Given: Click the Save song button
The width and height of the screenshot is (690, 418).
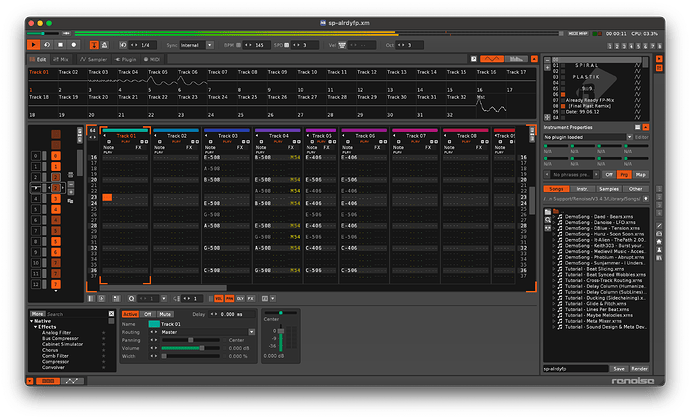Looking at the screenshot, I should coord(619,369).
